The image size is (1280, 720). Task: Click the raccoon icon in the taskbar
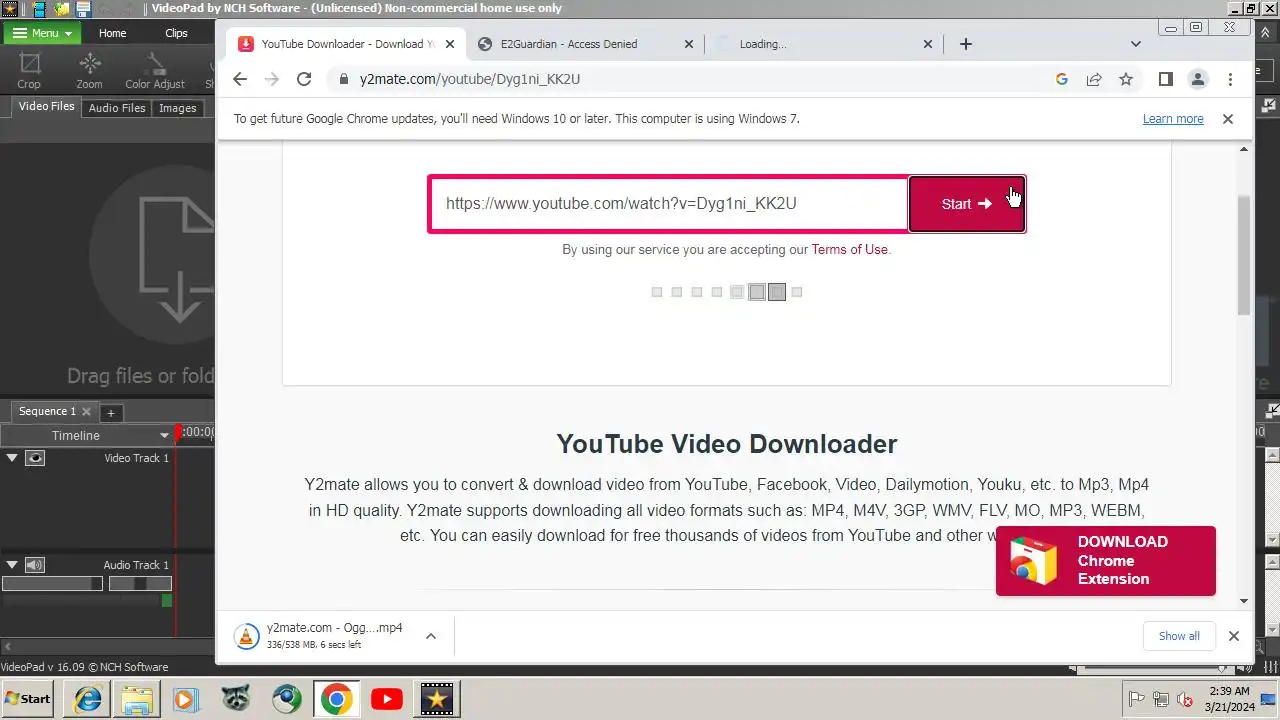tap(236, 699)
